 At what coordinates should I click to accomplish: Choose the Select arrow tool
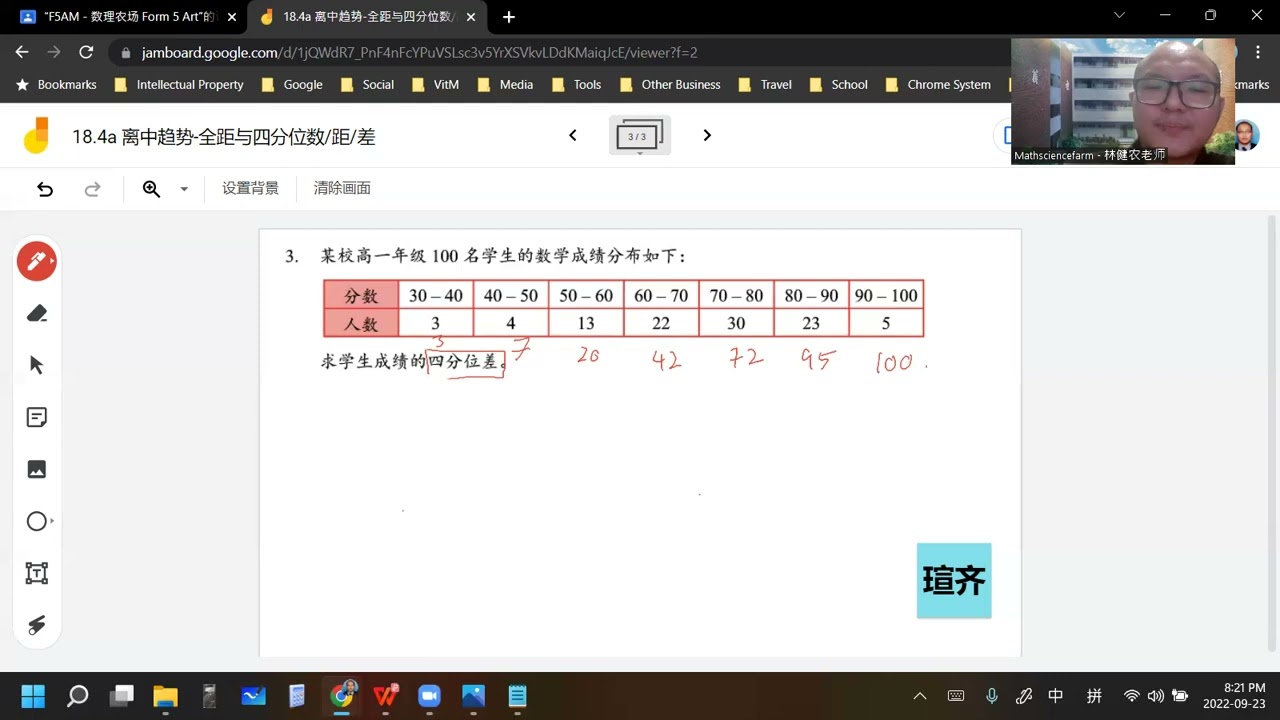37,366
